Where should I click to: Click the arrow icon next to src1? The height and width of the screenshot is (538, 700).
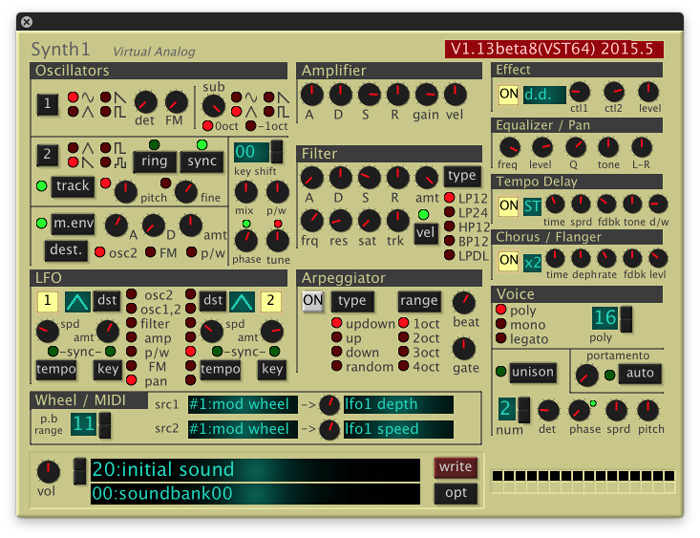click(x=308, y=404)
